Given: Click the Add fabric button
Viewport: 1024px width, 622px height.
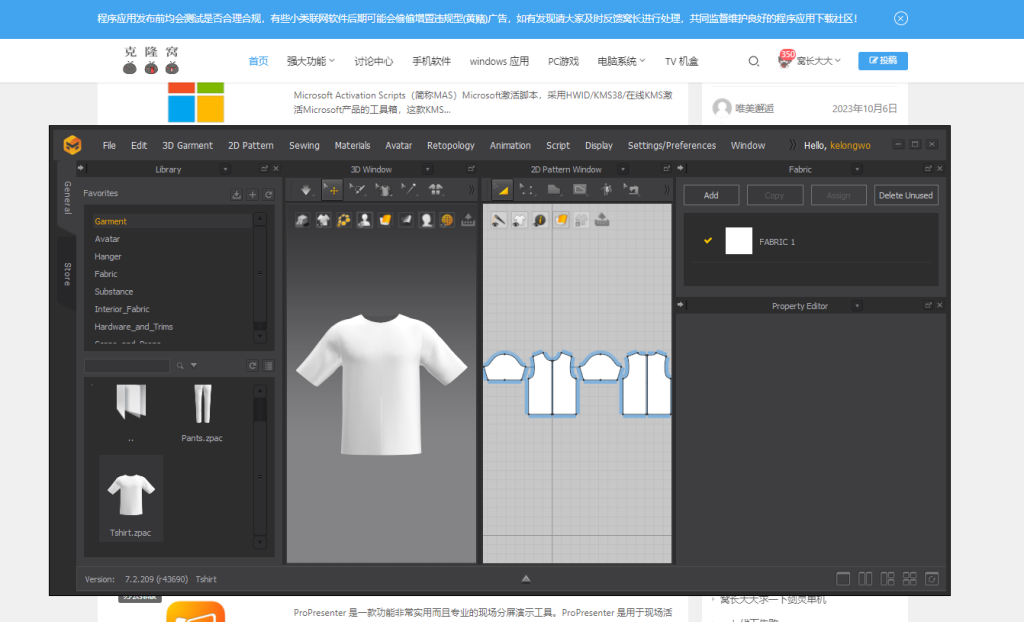Looking at the screenshot, I should click(711, 195).
